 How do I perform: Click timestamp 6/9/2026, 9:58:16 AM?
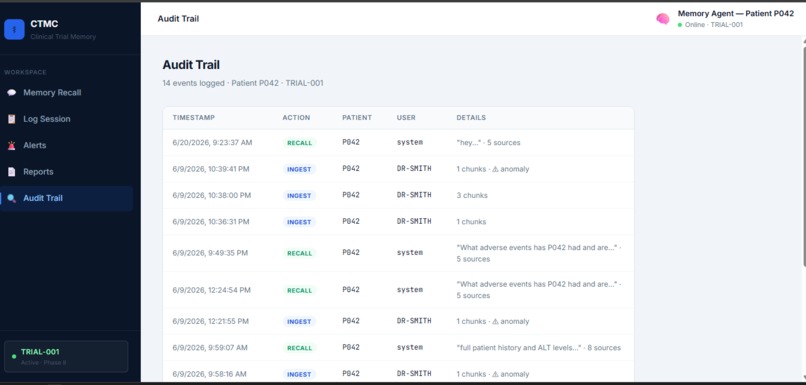coord(209,374)
